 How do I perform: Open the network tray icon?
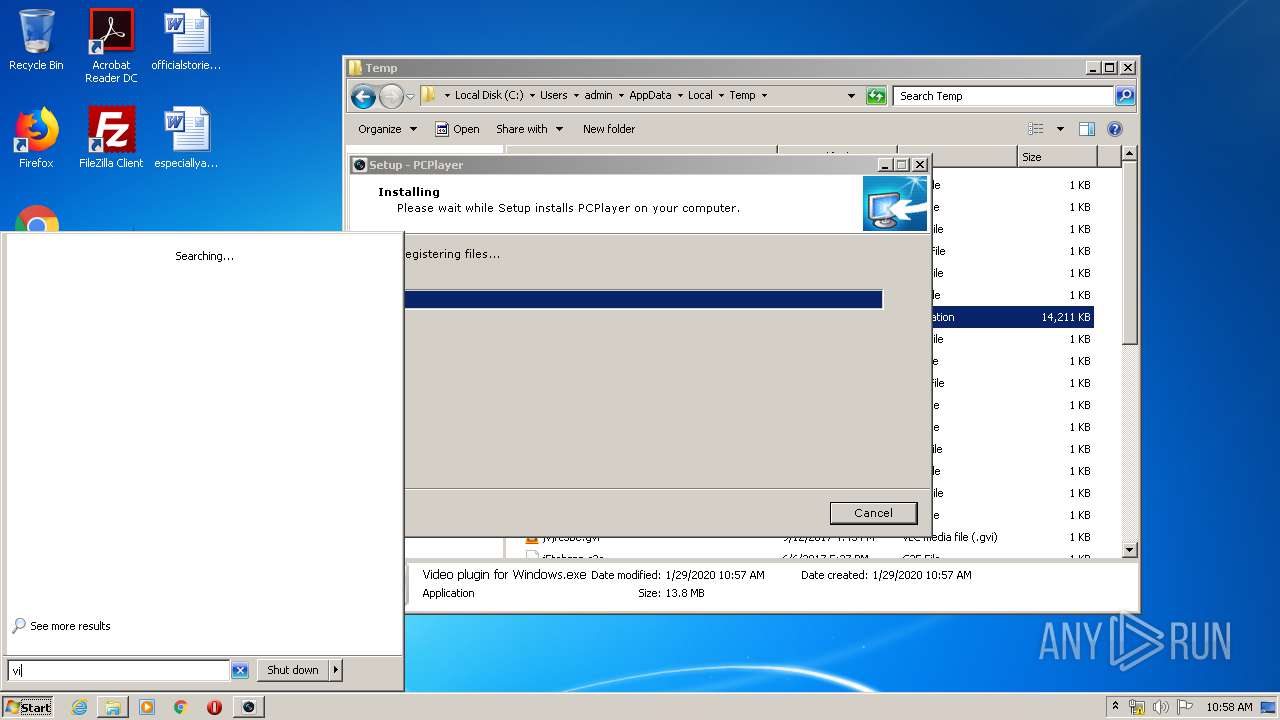tap(1137, 707)
